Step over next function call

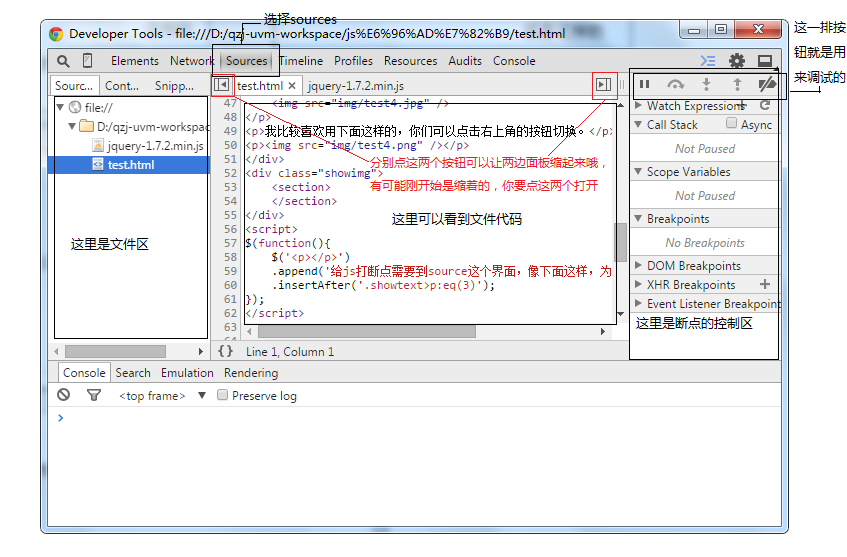(675, 84)
